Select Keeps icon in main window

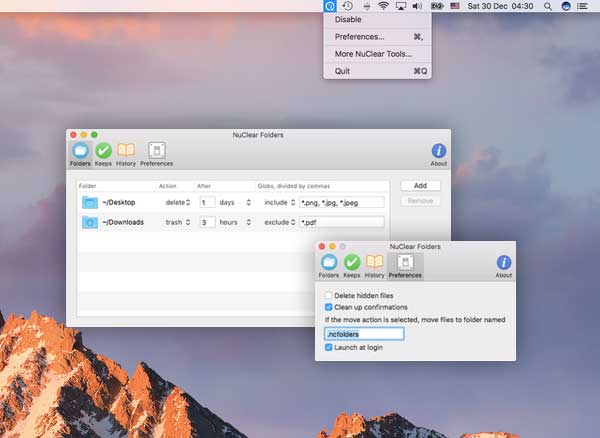pos(103,155)
